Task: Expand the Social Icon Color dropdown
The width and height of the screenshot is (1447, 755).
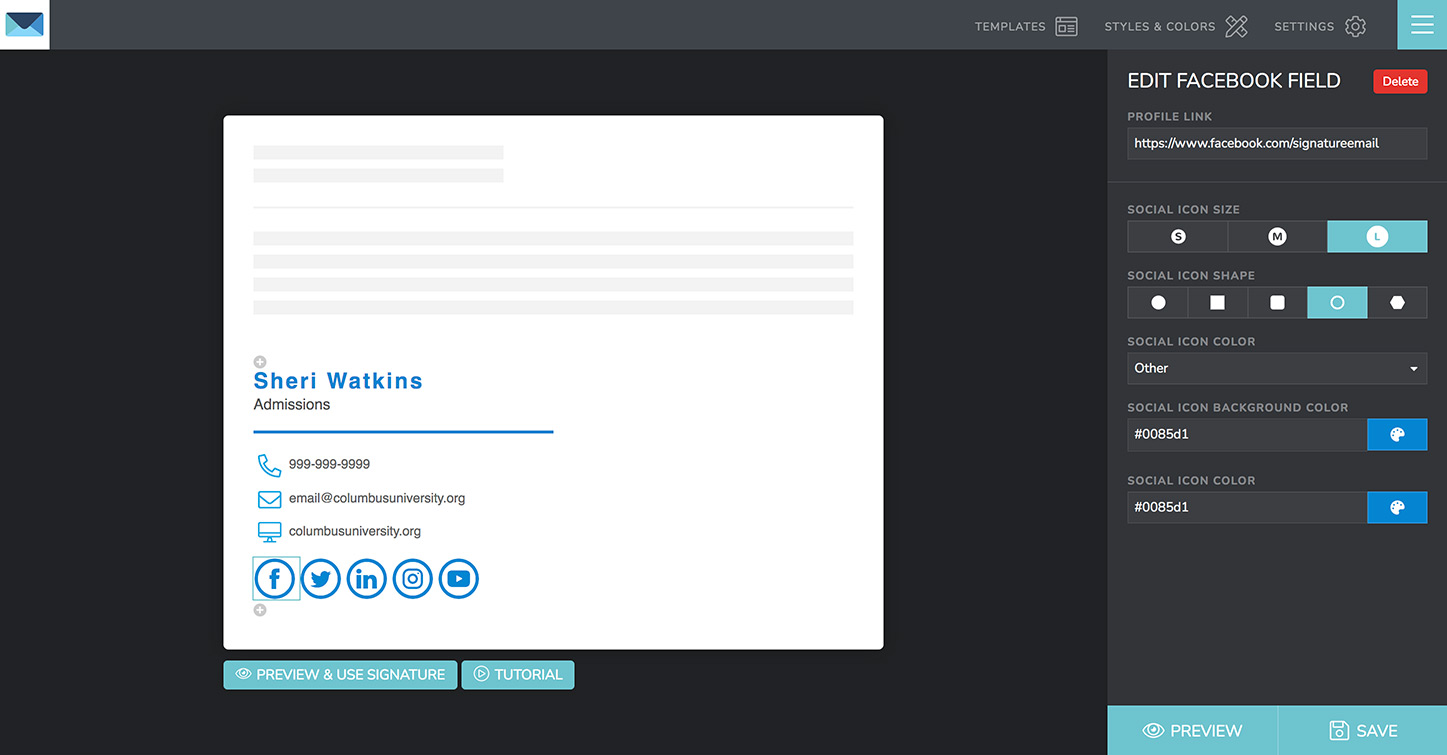Action: coord(1277,368)
